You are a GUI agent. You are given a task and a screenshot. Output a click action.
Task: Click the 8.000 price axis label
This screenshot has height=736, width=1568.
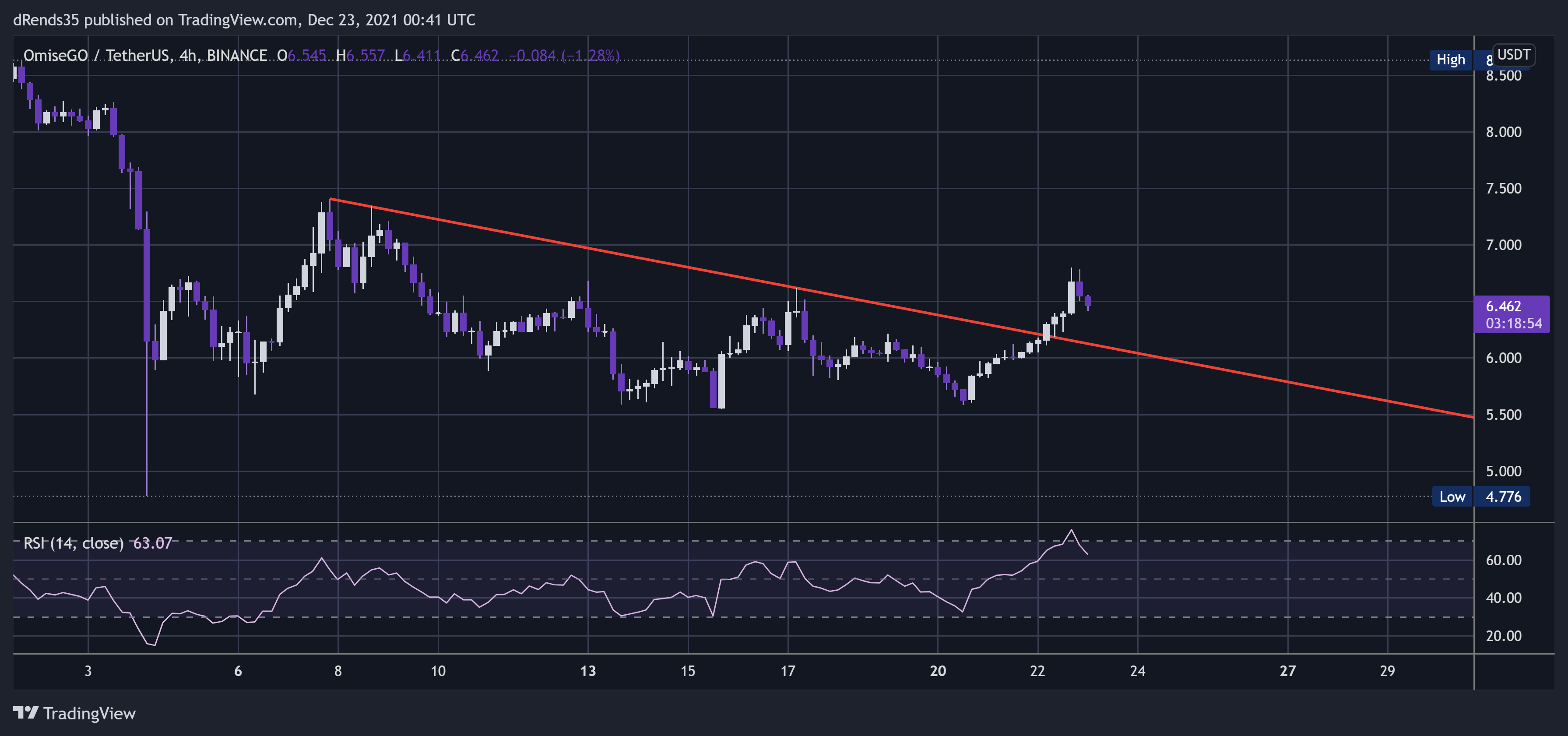[x=1503, y=132]
